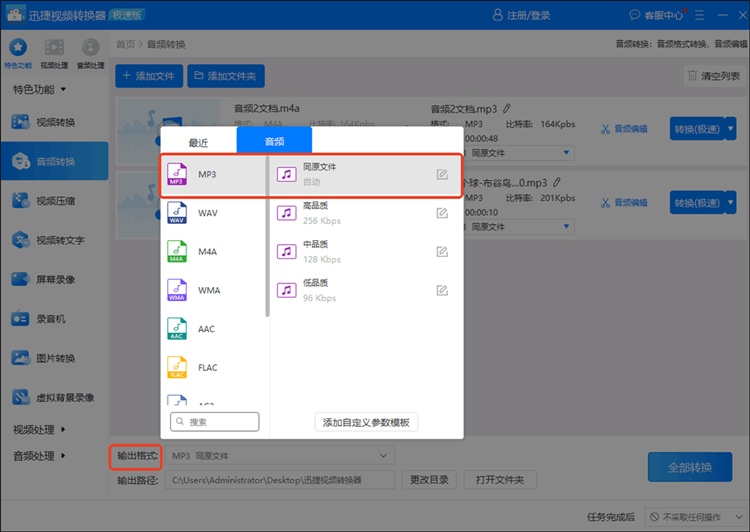750x532 pixels.
Task: Click the 添加文件夹 button
Action: pyautogui.click(x=226, y=76)
